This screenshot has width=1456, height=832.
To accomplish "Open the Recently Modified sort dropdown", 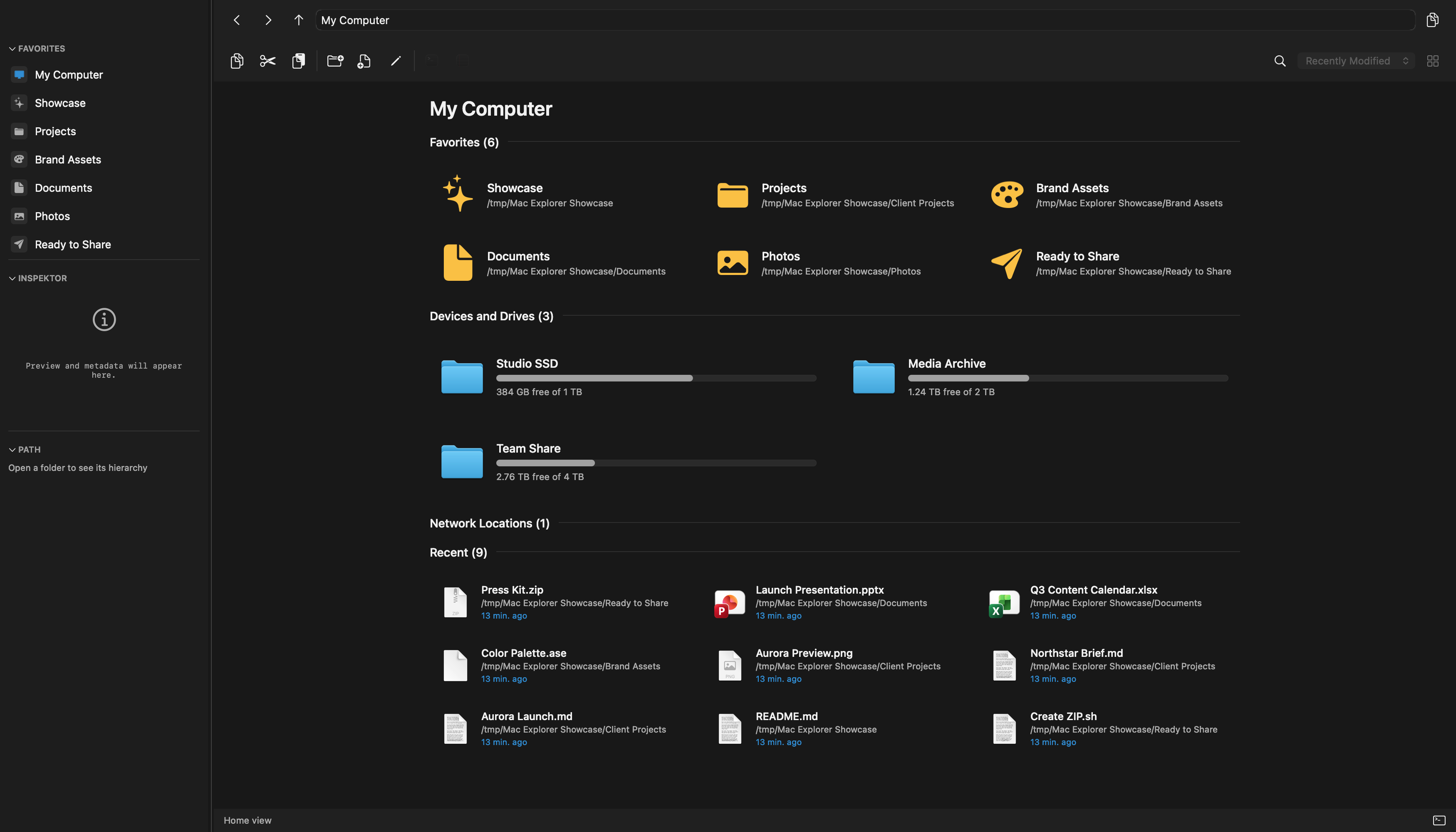I will 1355,61.
